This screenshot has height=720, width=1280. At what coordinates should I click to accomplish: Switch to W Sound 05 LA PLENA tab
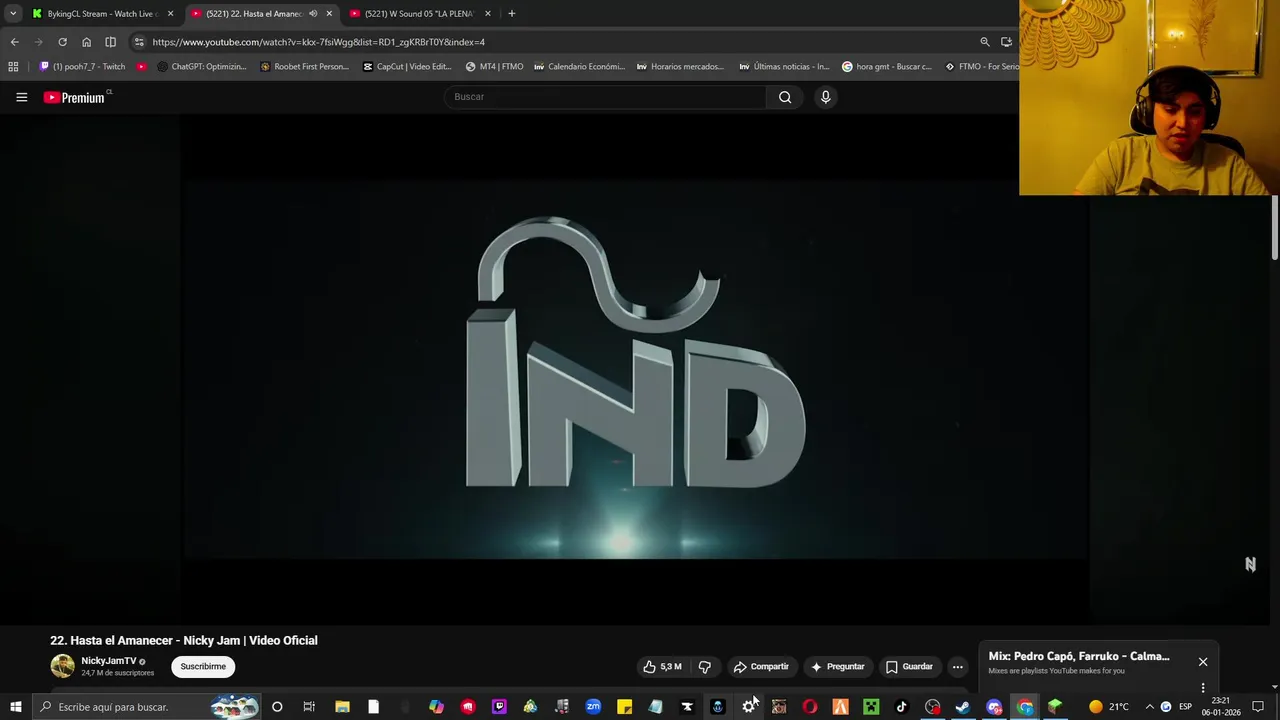coord(420,14)
